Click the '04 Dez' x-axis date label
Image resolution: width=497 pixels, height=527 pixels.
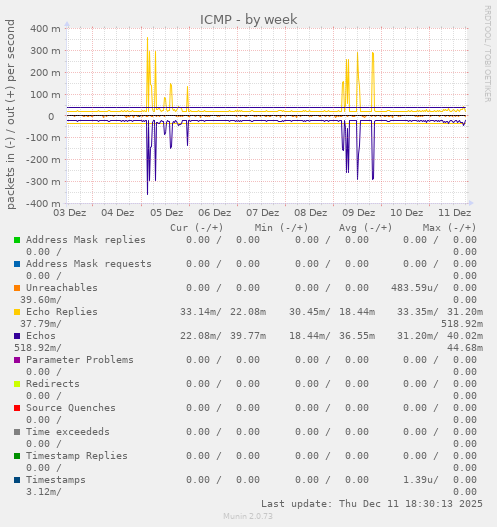tap(118, 213)
